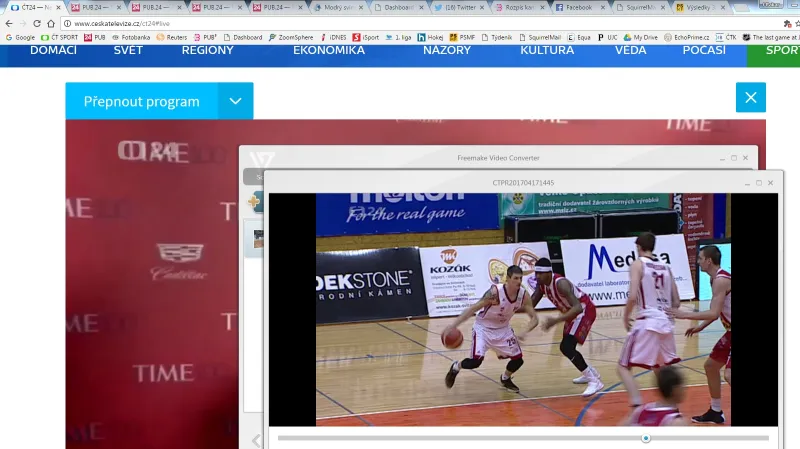Open the KULTURA news section
Image resolution: width=800 pixels, height=449 pixels.
[547, 50]
